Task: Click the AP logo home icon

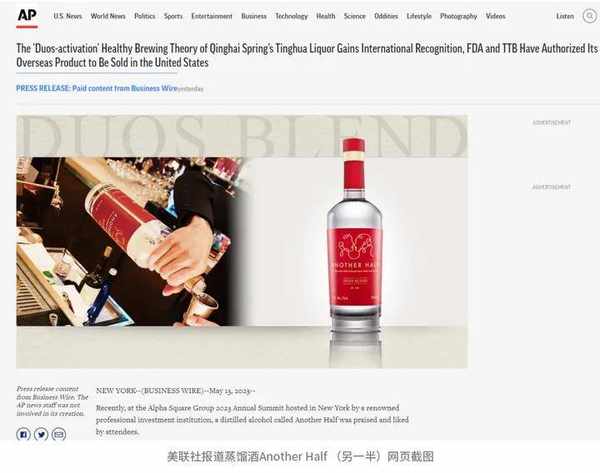Action: click(x=27, y=17)
